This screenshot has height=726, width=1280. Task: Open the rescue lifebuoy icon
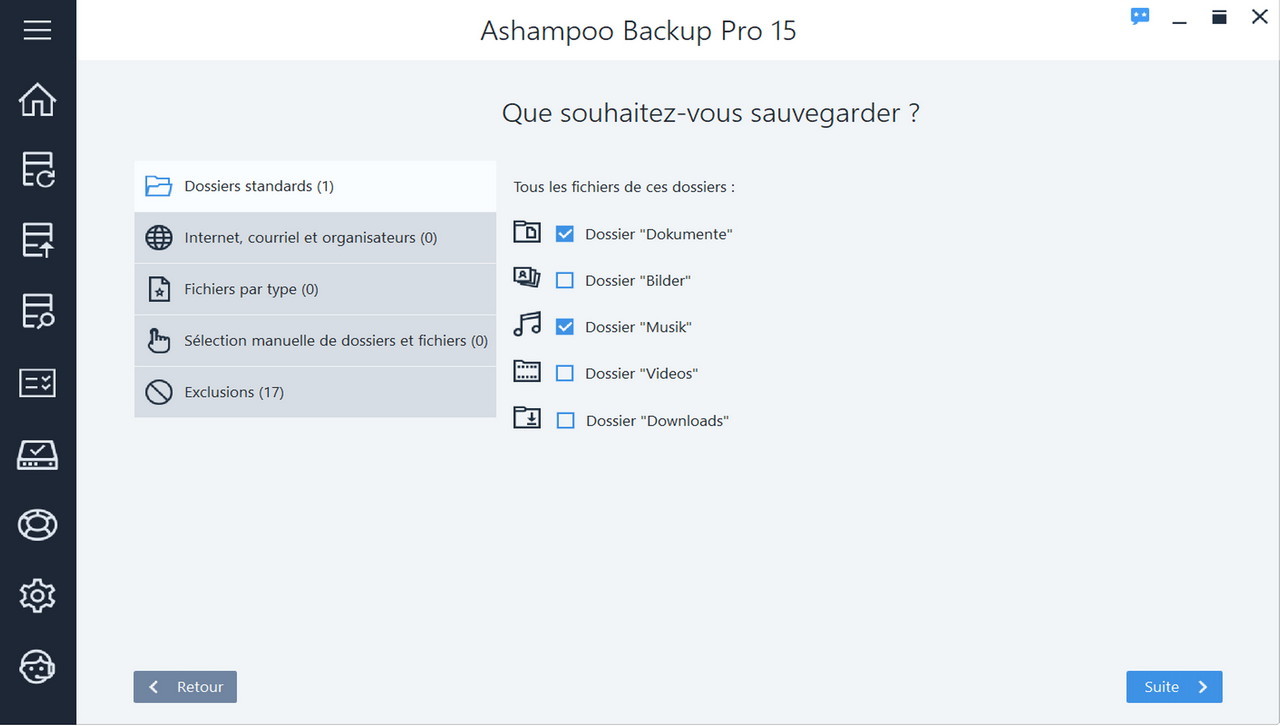37,525
